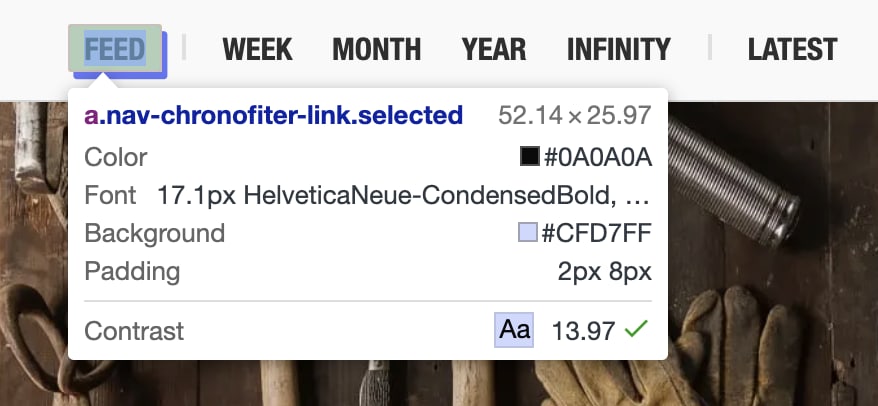The height and width of the screenshot is (406, 878).
Task: Choose the INFINITY filter option
Action: (x=618, y=48)
